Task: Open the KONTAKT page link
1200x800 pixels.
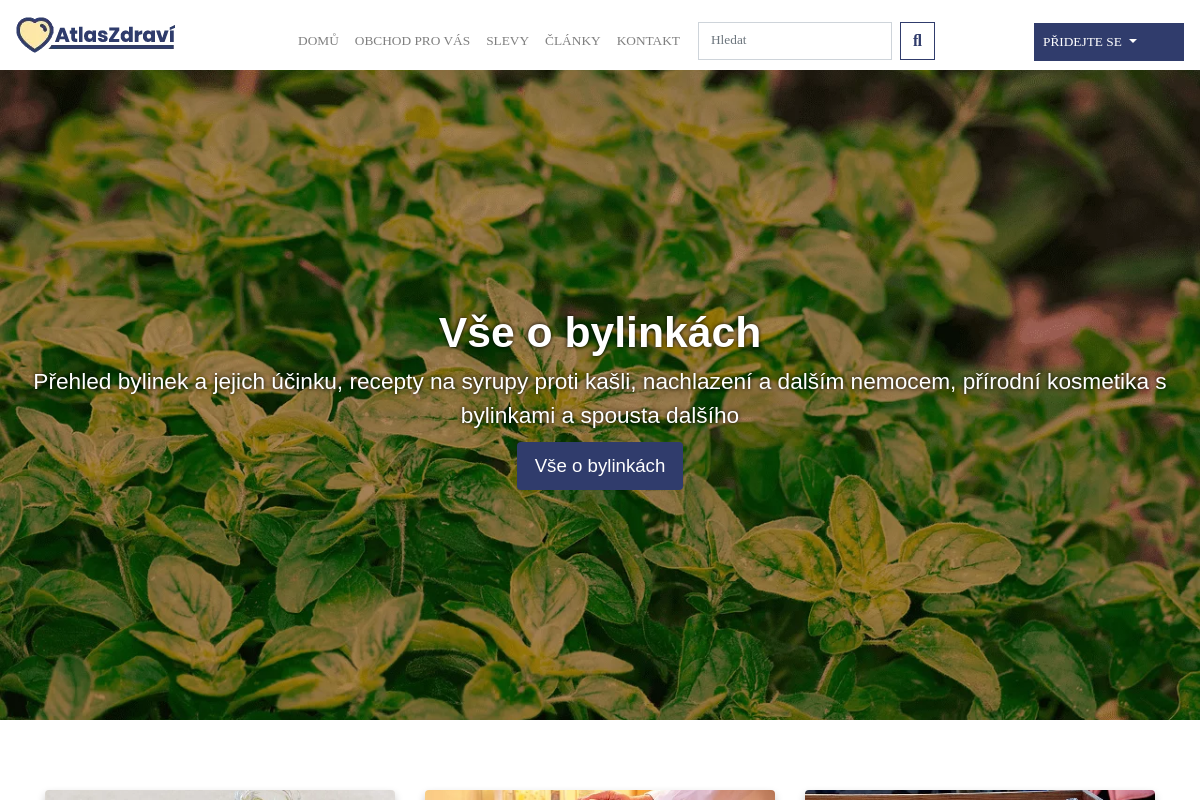Action: (x=648, y=41)
